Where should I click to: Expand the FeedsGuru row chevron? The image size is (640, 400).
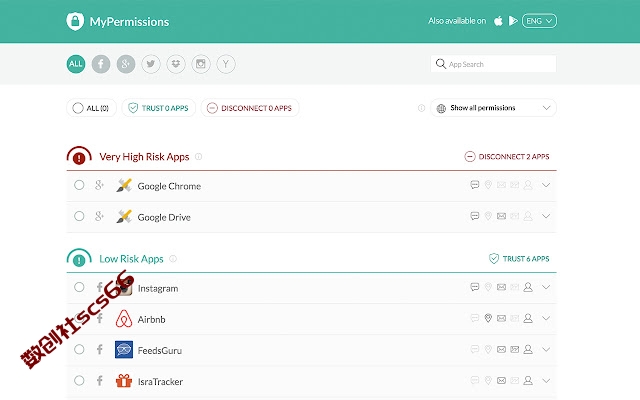coord(546,349)
